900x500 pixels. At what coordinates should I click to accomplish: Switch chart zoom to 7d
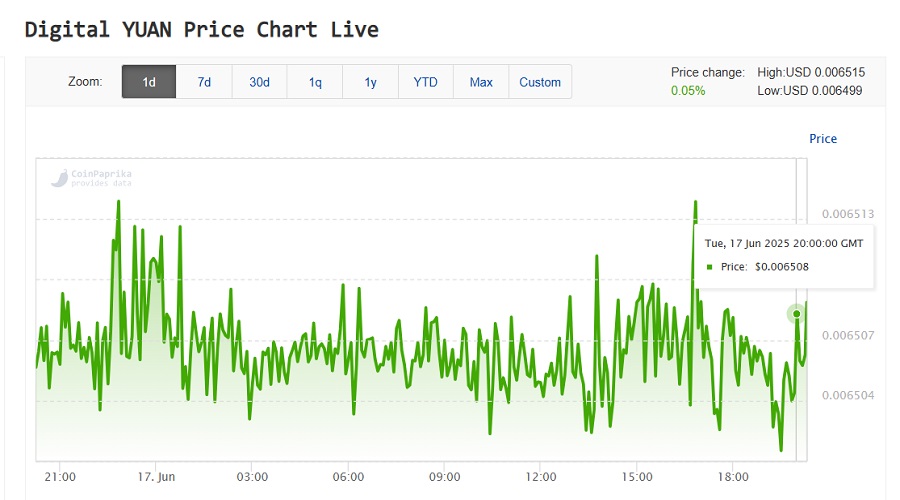click(204, 82)
